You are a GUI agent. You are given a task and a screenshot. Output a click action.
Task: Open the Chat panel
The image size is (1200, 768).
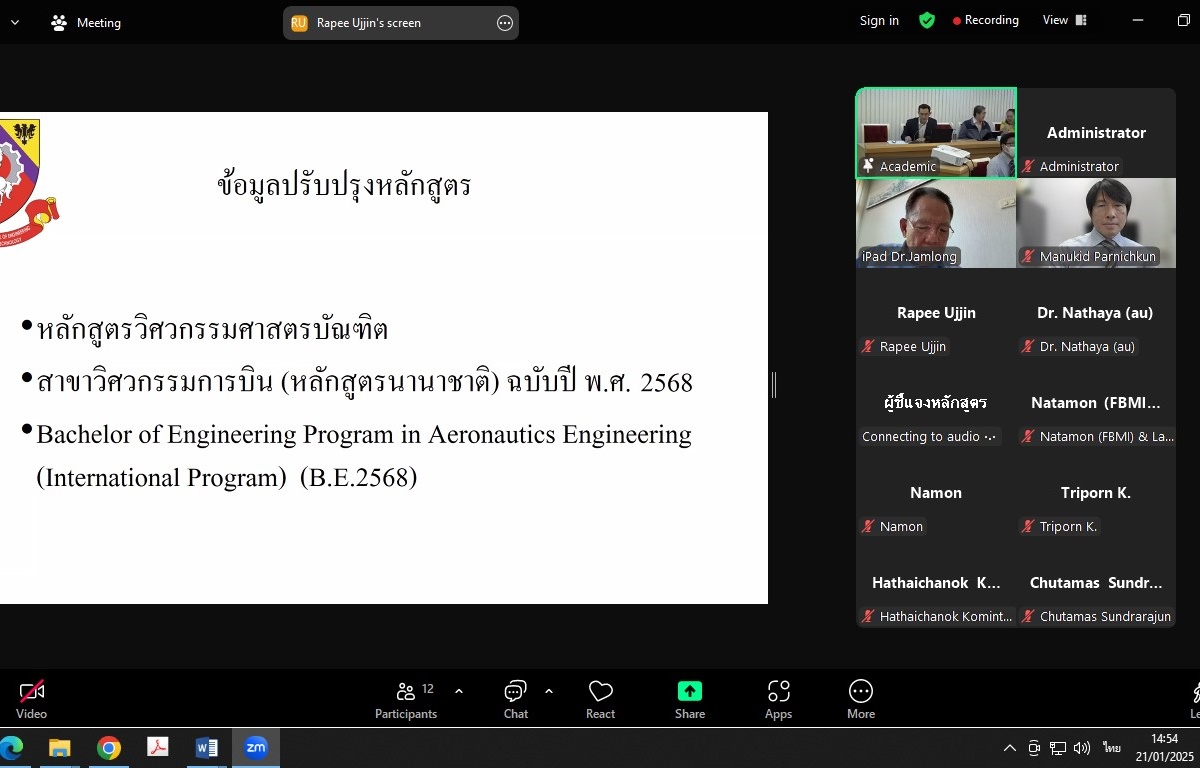click(x=515, y=699)
